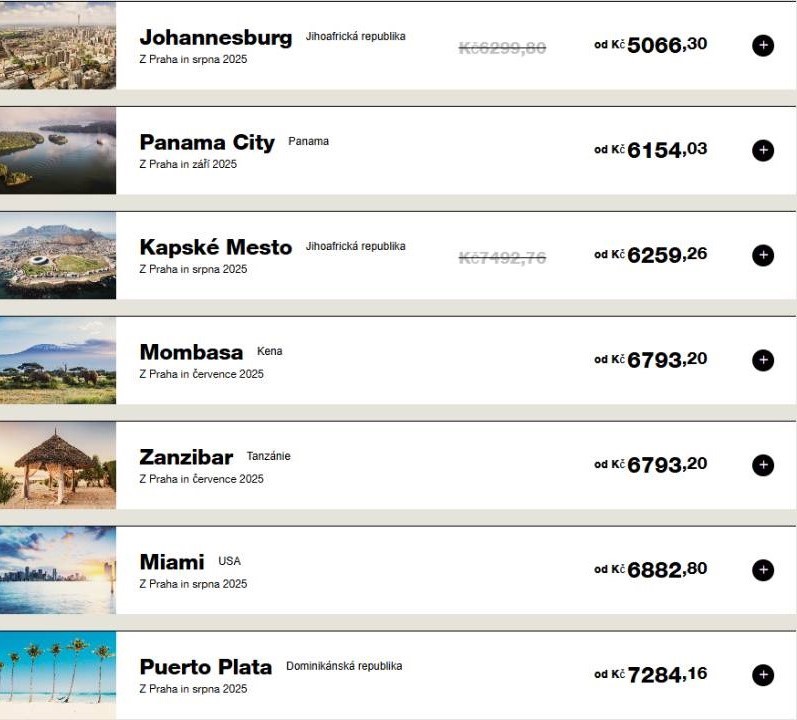Expand Miami flight details plus icon

click(x=762, y=570)
